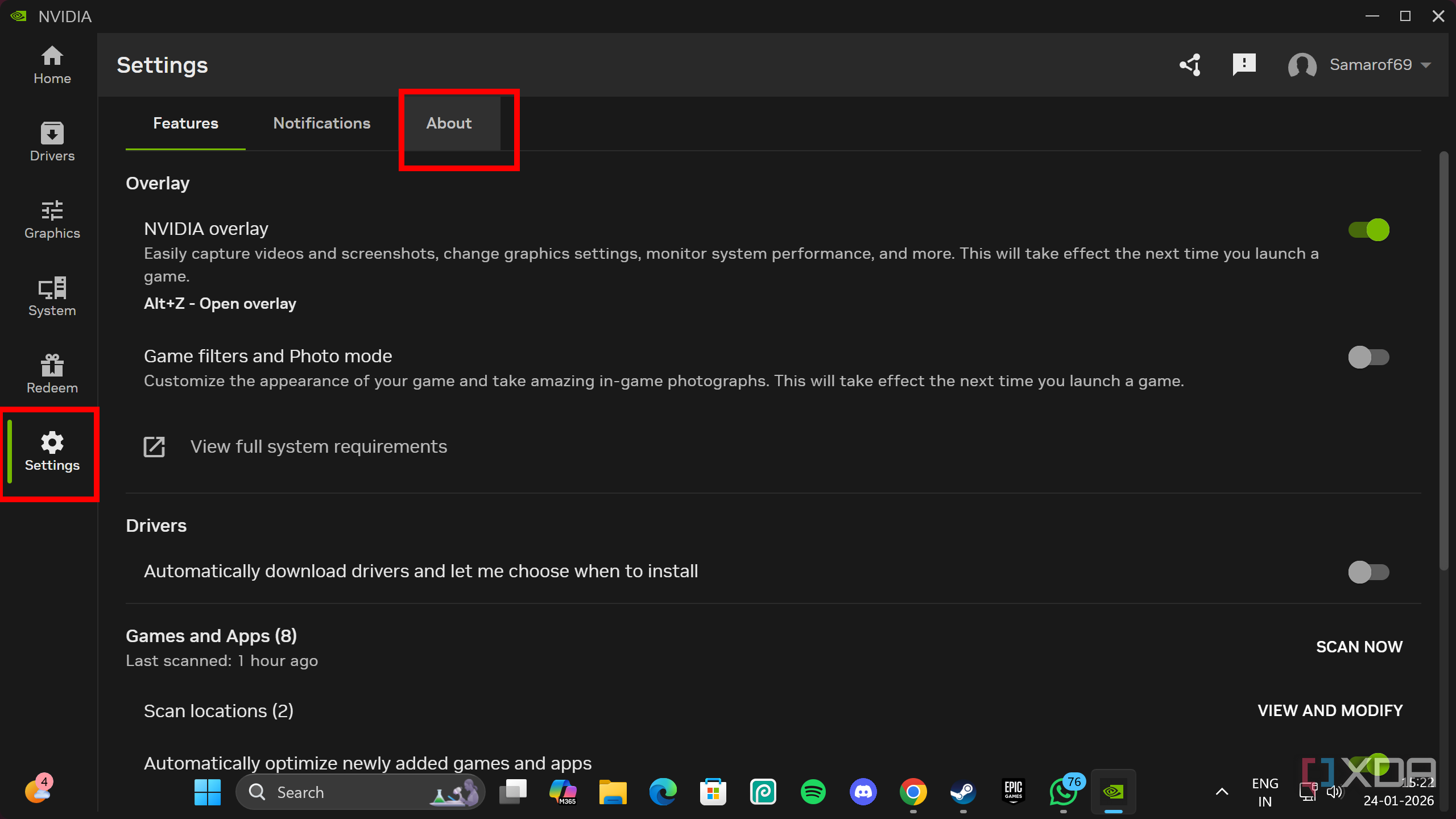
Task: Open the feedback icon in the header
Action: pos(1244,65)
